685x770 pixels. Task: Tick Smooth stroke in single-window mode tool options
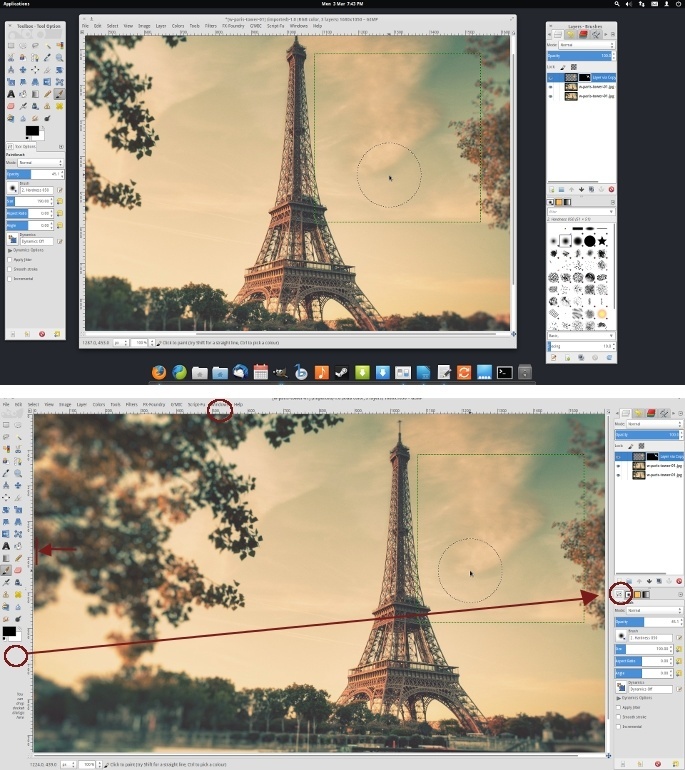click(x=619, y=717)
